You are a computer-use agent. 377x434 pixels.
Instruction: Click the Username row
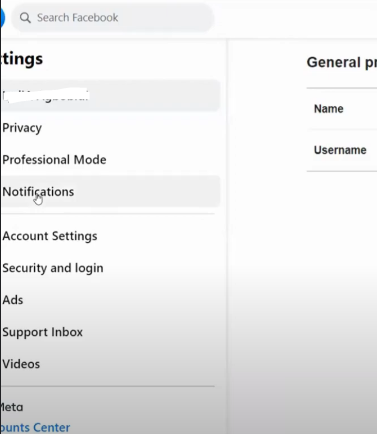tap(342, 150)
